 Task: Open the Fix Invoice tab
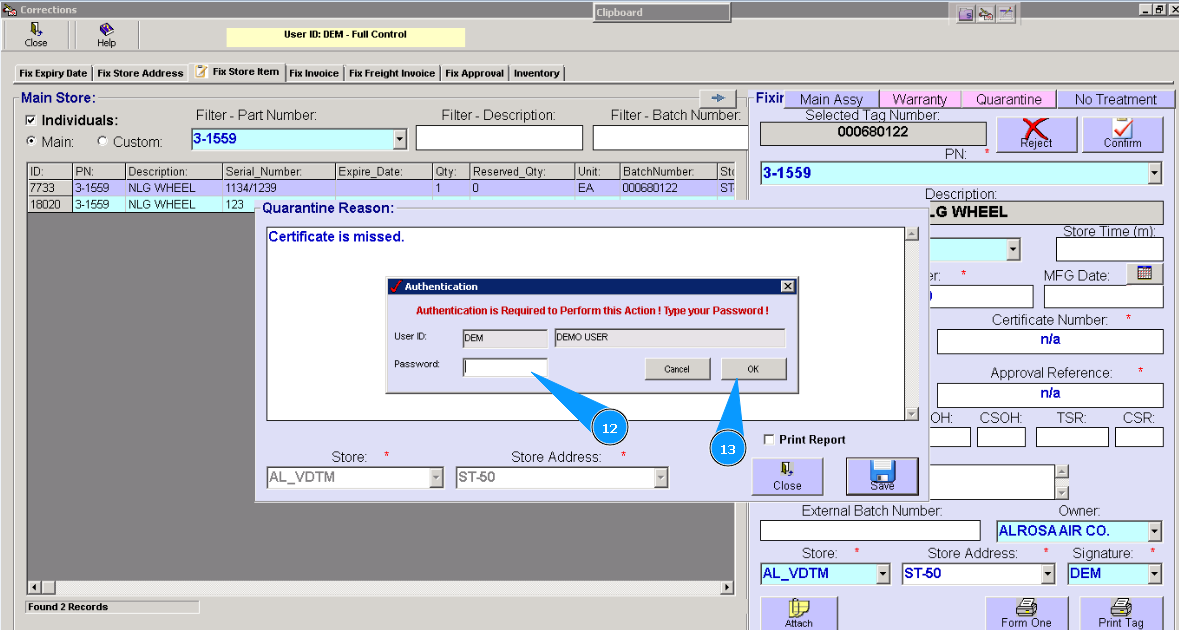click(314, 73)
